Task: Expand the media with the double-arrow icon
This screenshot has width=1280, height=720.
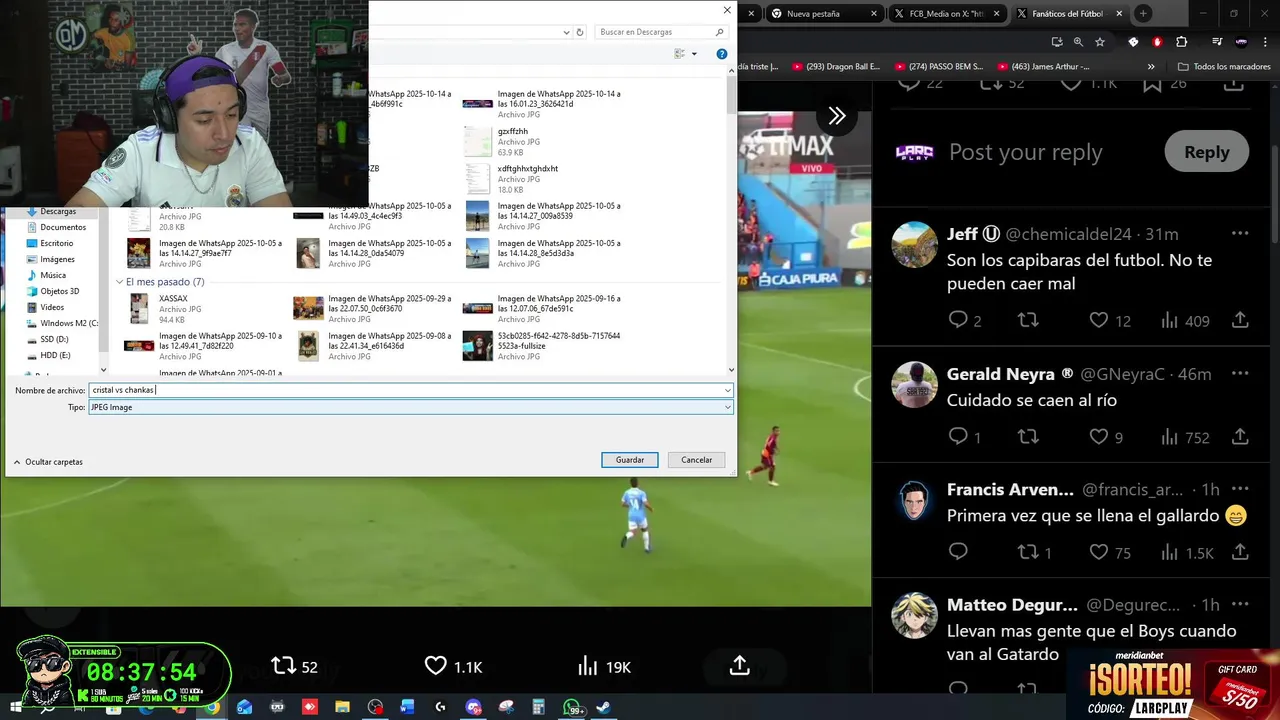Action: pos(837,116)
